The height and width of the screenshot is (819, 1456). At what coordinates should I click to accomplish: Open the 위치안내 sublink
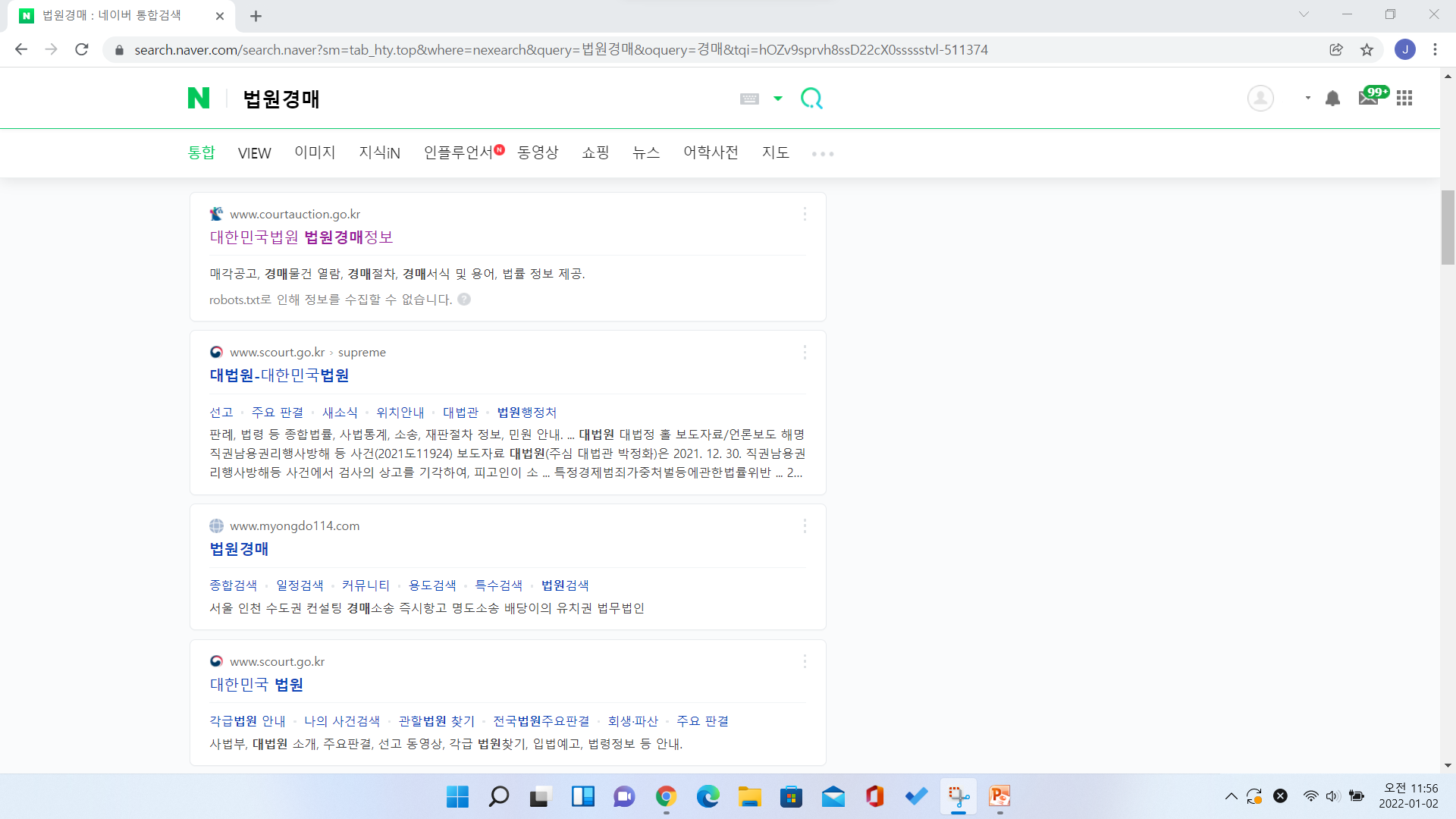coord(400,413)
